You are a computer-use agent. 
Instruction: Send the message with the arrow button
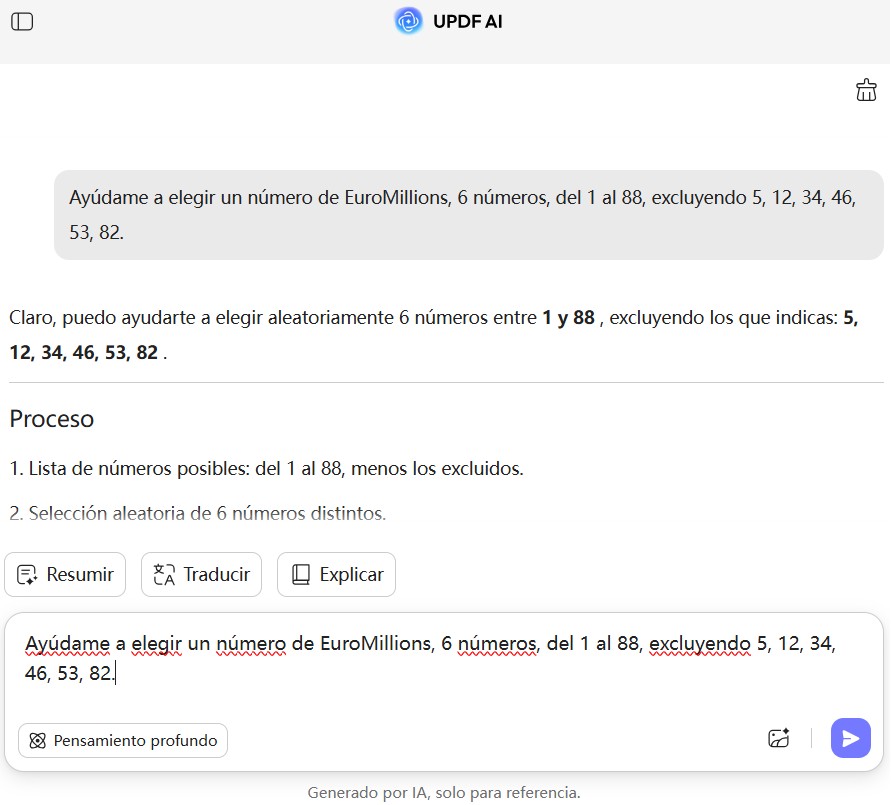tap(850, 738)
